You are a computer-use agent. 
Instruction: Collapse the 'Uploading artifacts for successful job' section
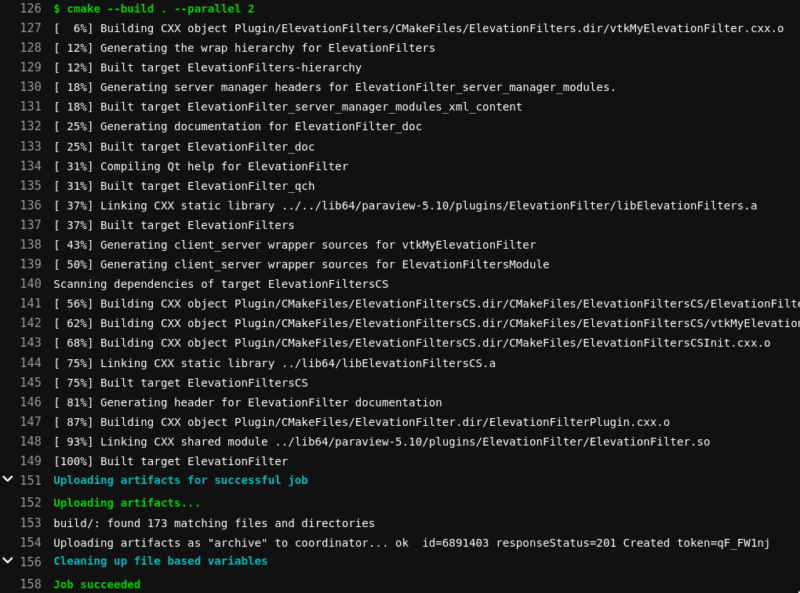[x=10, y=480]
